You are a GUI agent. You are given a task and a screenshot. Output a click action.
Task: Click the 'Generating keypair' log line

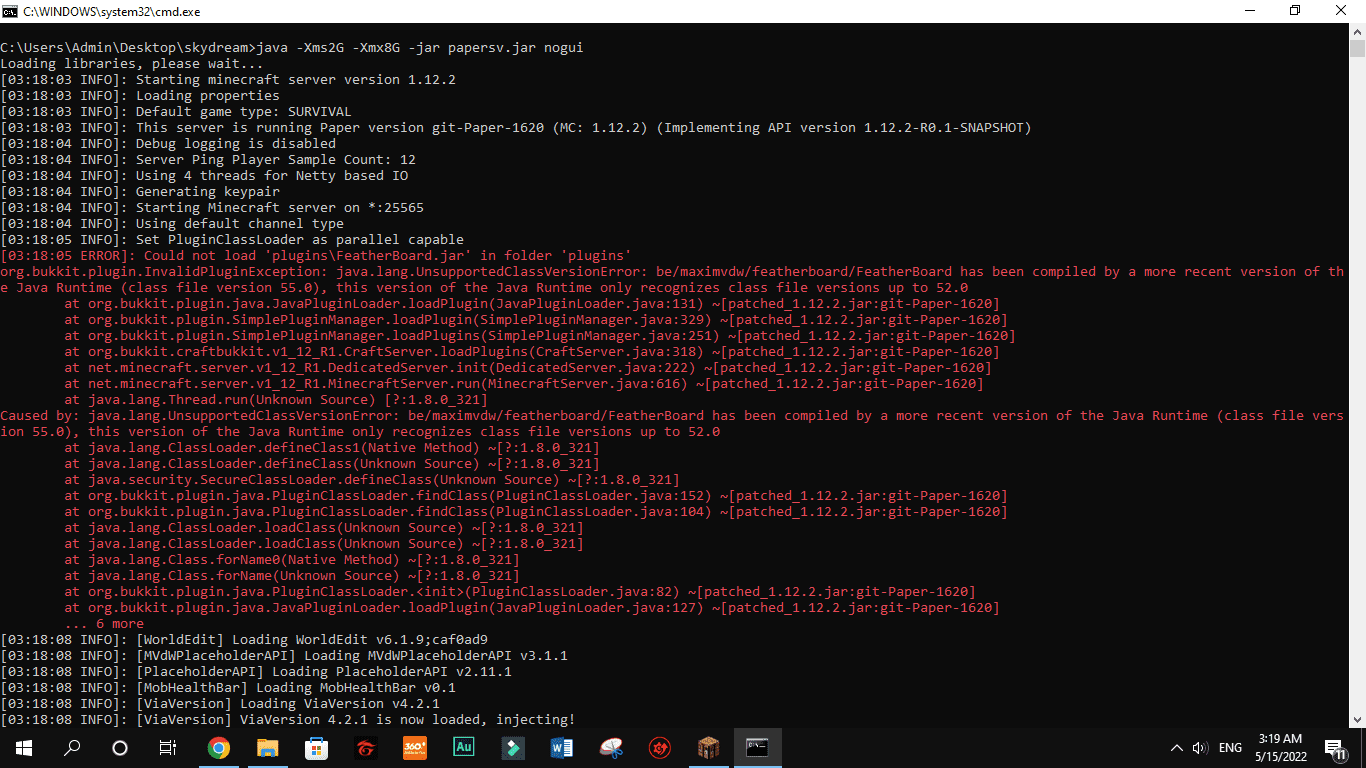[x=208, y=192]
